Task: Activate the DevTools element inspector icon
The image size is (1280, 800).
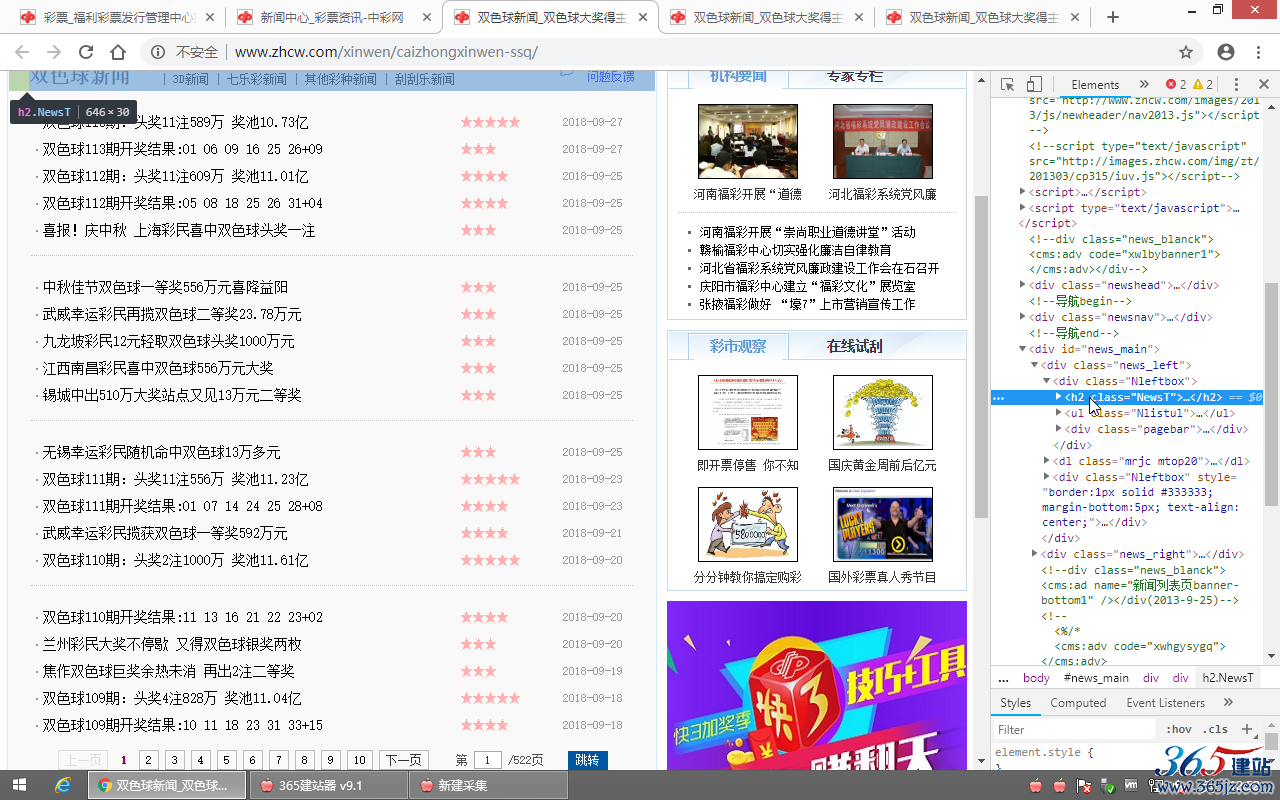Action: pos(1008,84)
